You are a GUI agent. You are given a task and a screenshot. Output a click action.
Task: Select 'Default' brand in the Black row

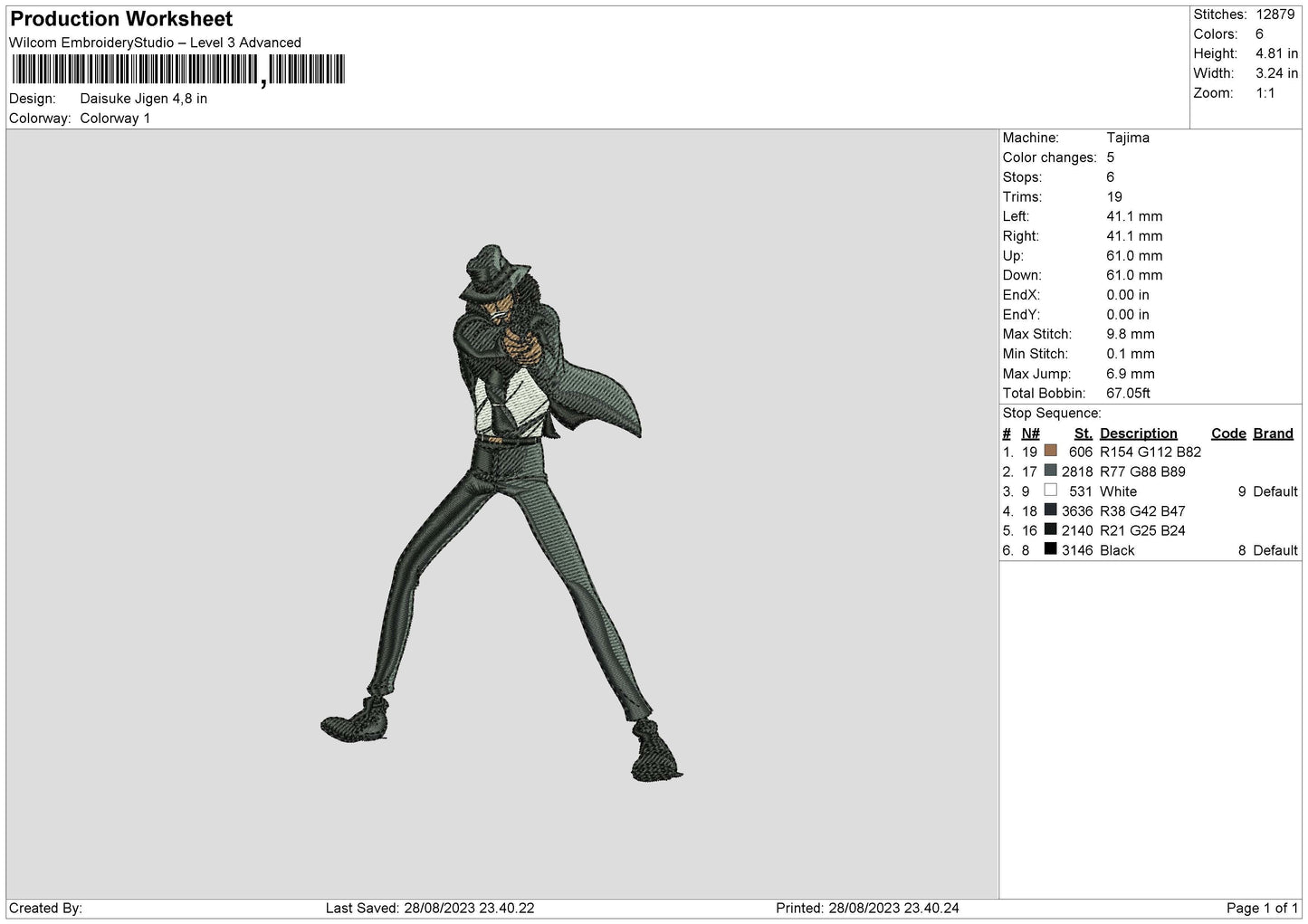1275,551
